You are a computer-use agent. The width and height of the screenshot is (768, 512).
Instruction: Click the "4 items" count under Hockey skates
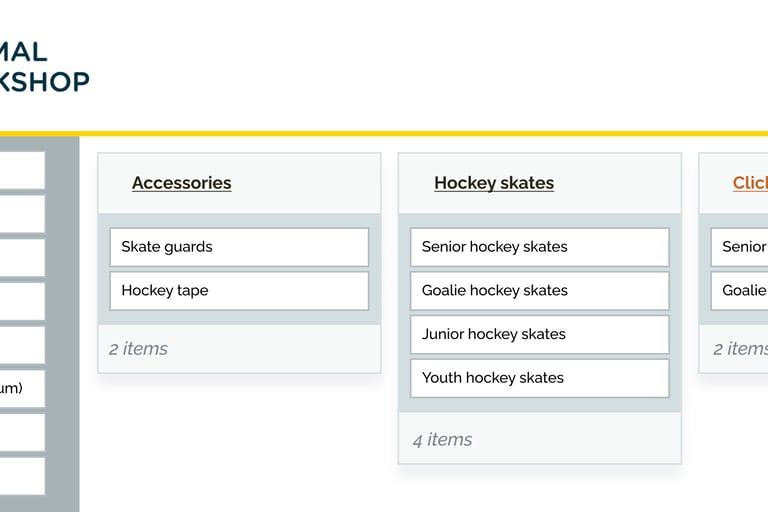click(x=442, y=440)
